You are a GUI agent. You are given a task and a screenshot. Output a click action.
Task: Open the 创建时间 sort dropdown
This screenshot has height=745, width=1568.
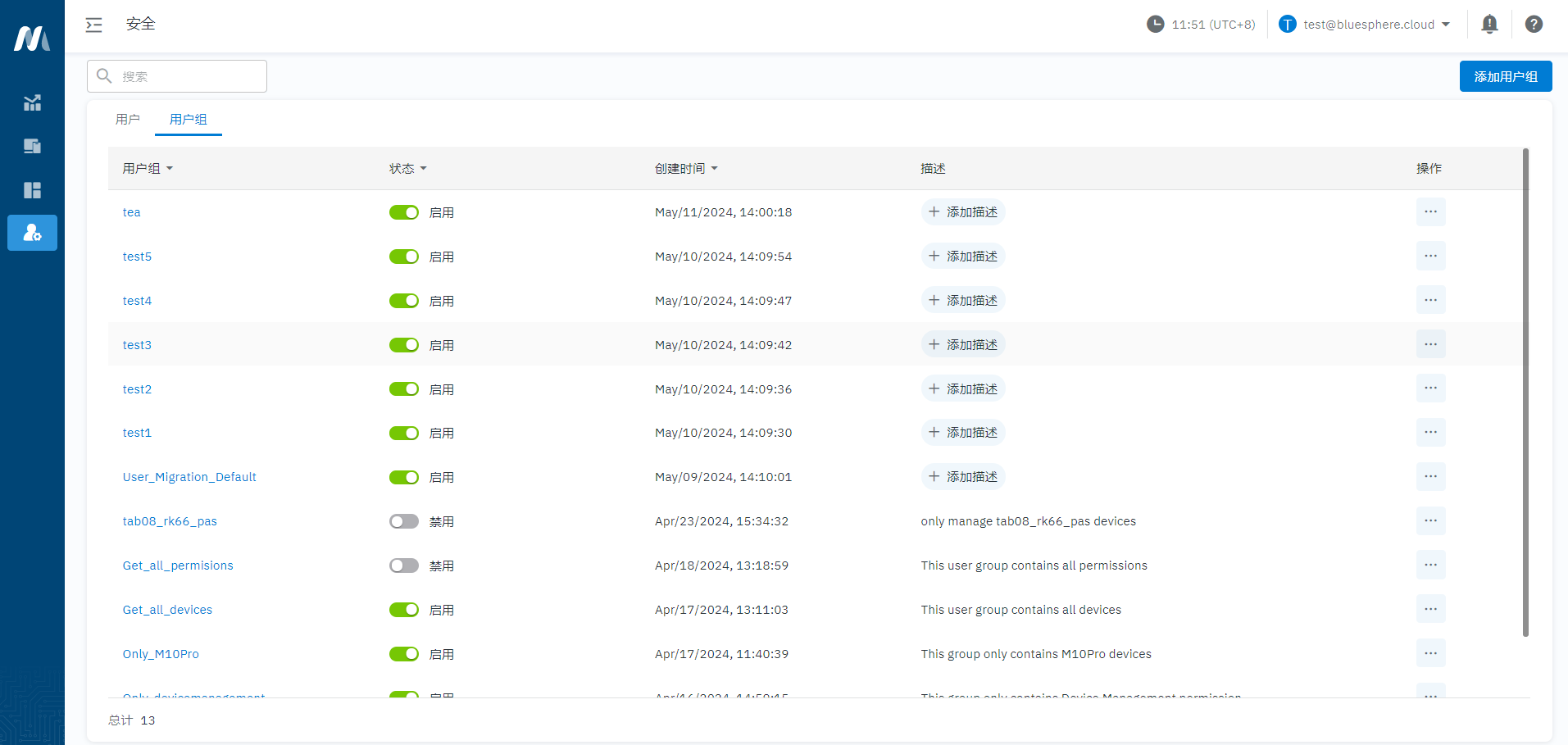click(686, 168)
